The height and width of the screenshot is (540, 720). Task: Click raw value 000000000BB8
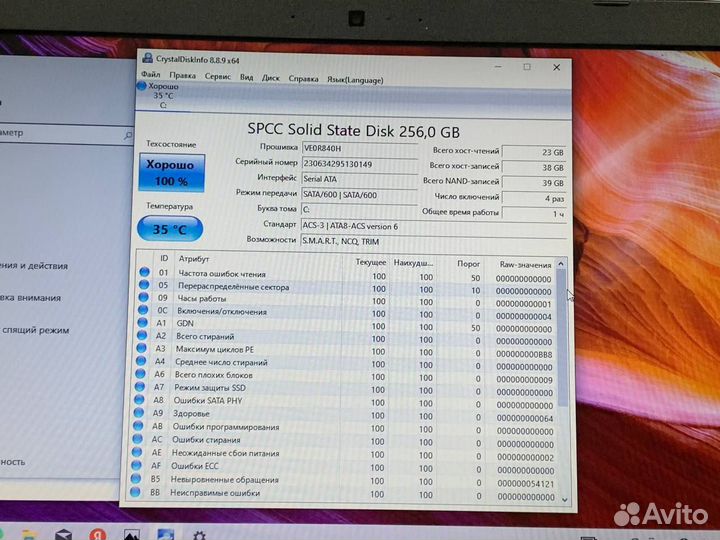524,354
